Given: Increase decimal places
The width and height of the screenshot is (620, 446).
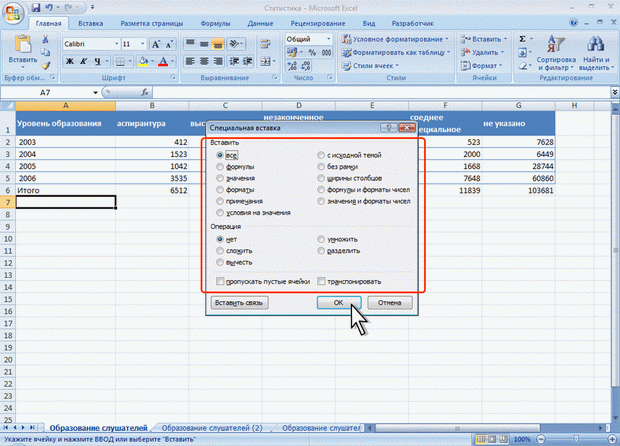Looking at the screenshot, I should tap(292, 66).
